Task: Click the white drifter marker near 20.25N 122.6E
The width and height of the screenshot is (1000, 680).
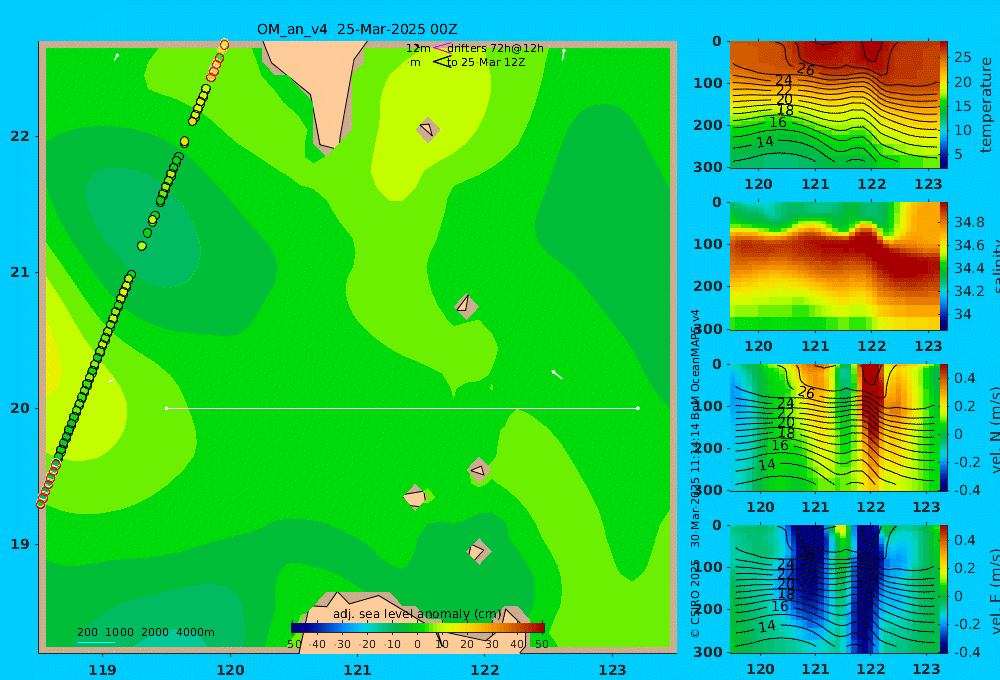Action: pyautogui.click(x=557, y=374)
